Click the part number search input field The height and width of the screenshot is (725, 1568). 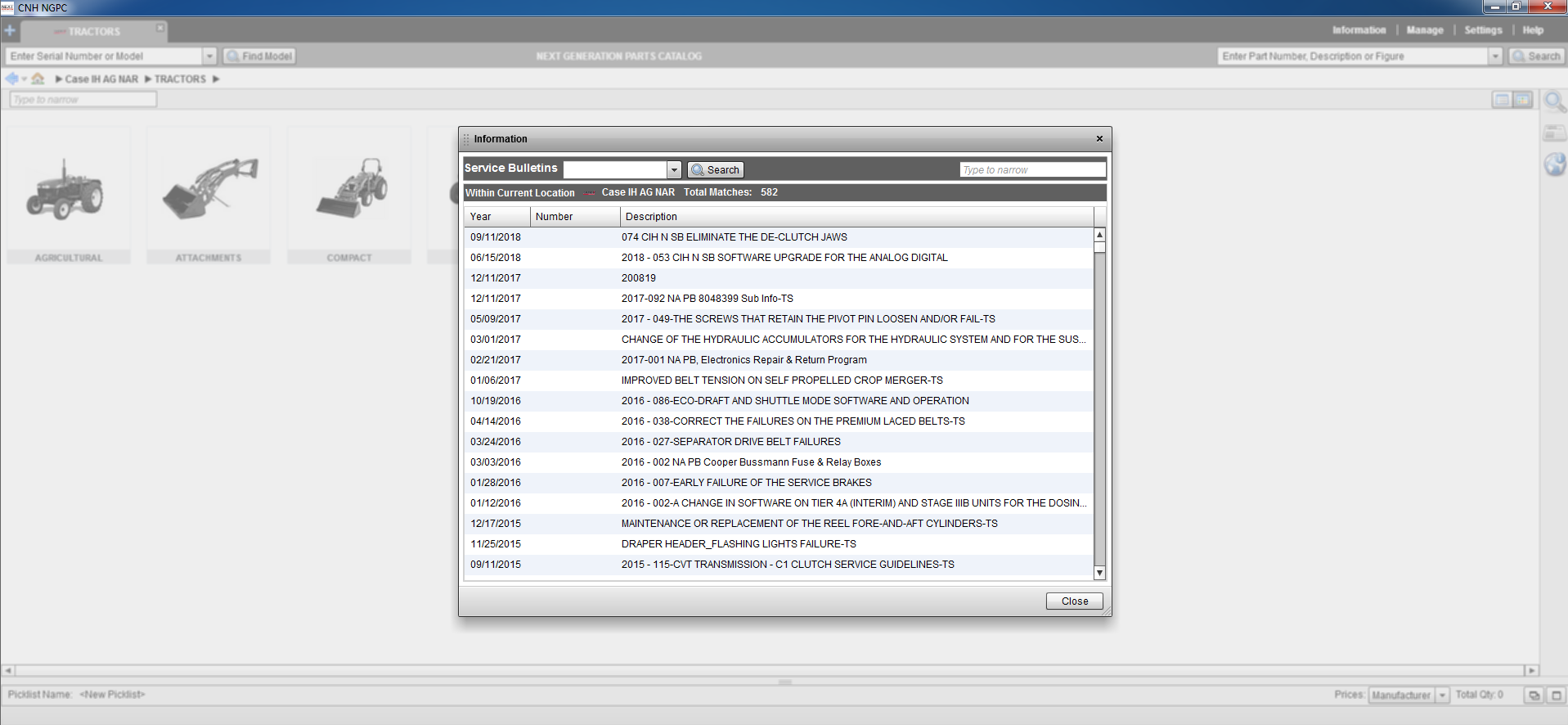point(1353,56)
